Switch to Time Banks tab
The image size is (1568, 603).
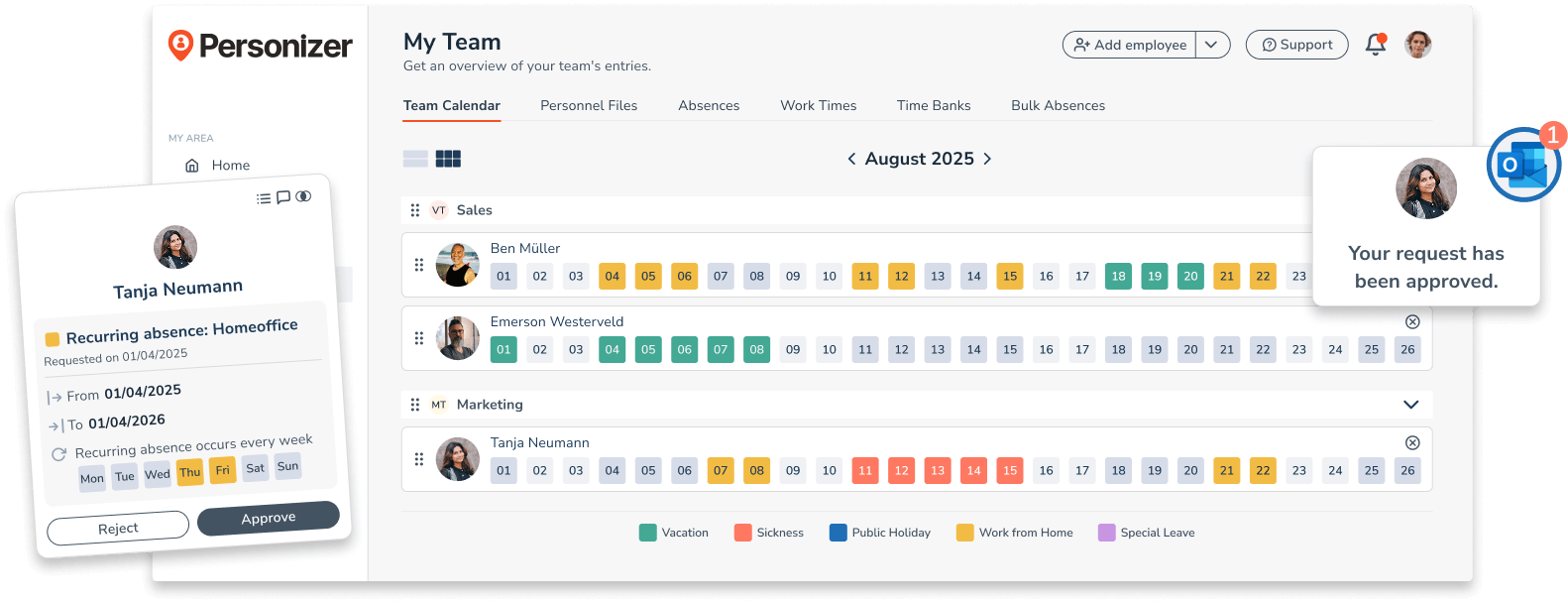click(x=933, y=105)
